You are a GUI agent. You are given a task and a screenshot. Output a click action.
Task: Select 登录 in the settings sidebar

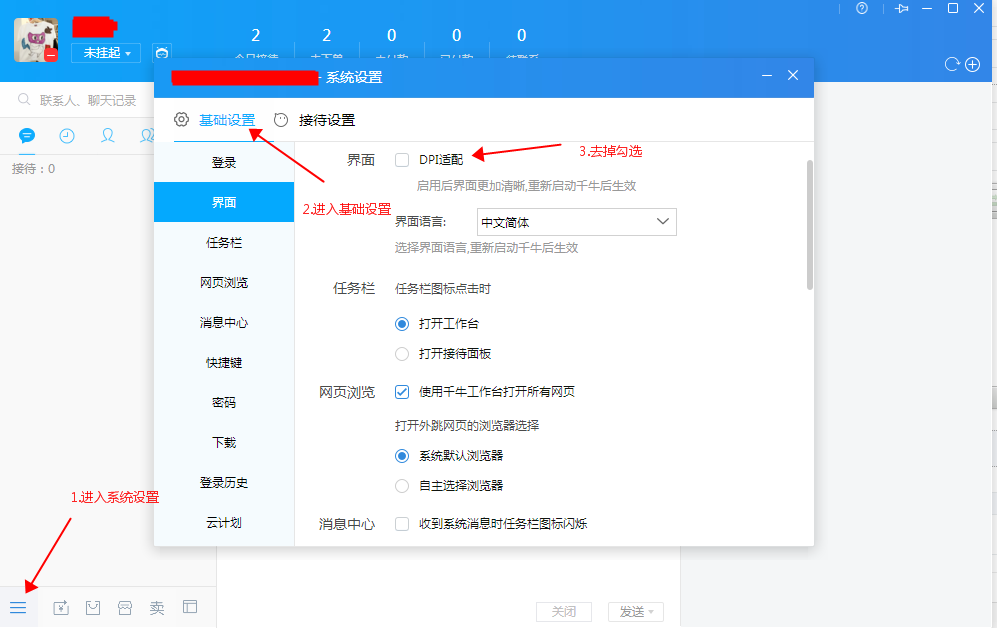pyautogui.click(x=224, y=162)
